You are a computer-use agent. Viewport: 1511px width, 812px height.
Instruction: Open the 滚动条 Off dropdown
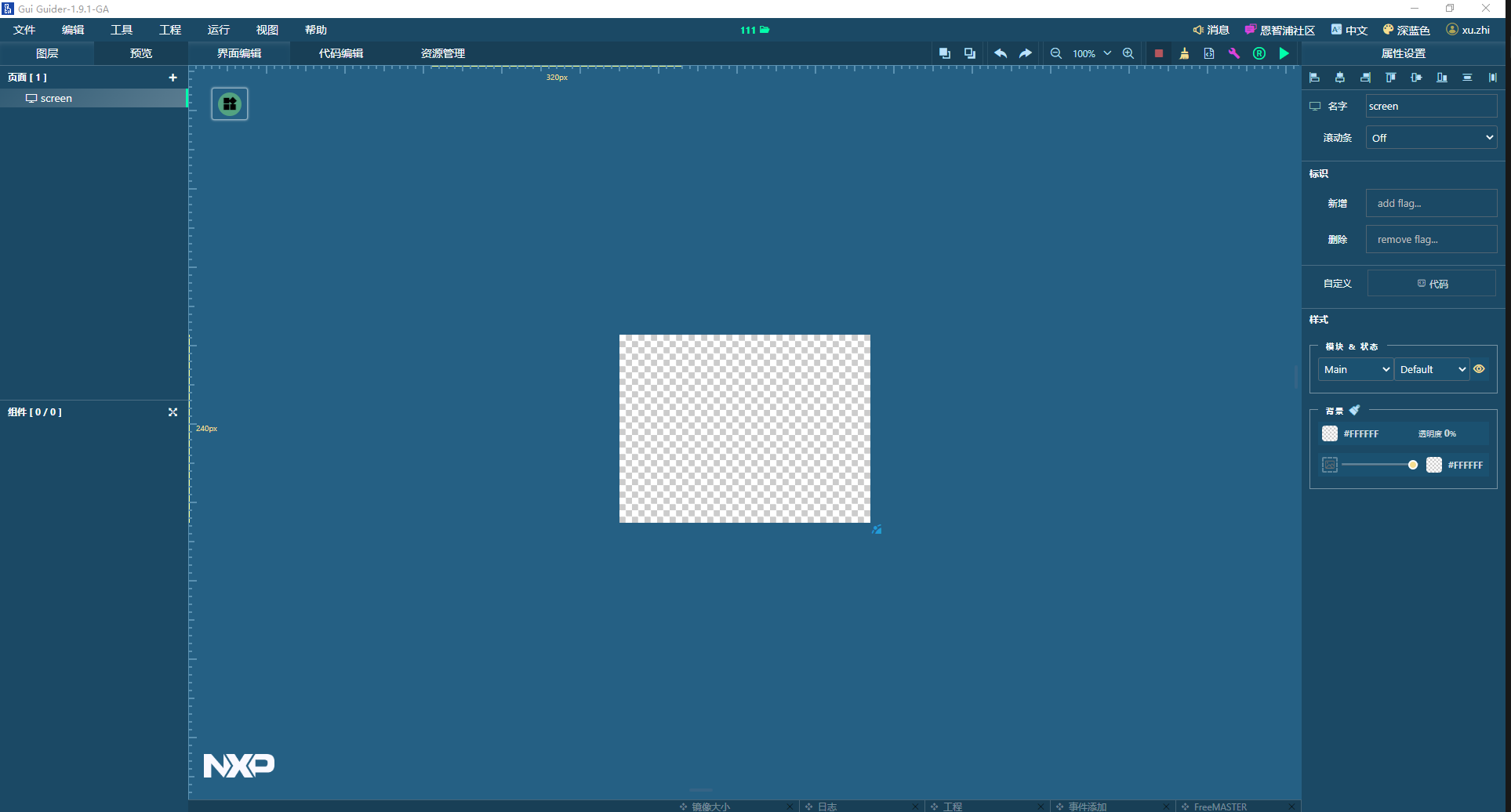pos(1431,138)
